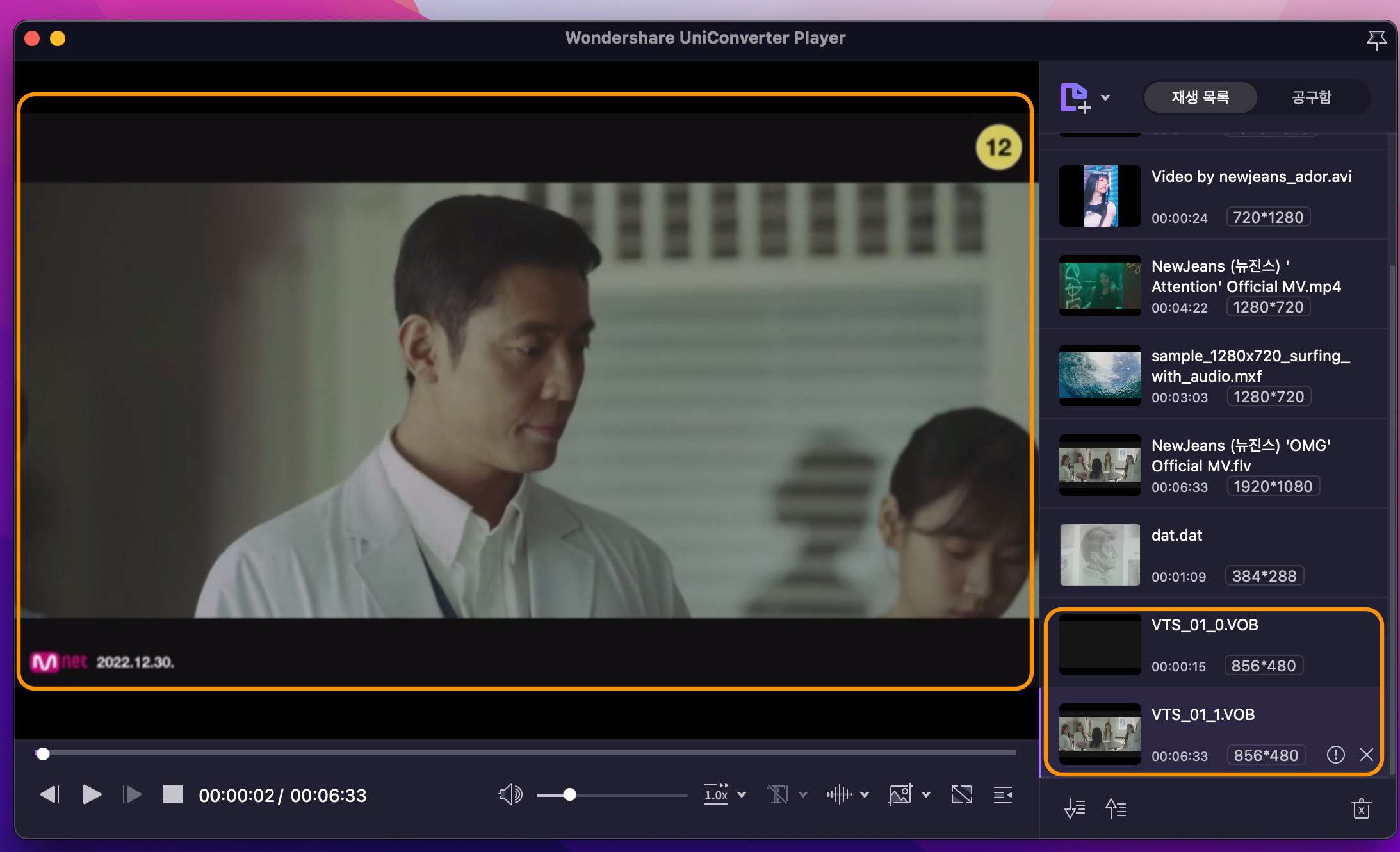The height and width of the screenshot is (852, 1400).
Task: Click the playback progress bar
Action: [525, 753]
